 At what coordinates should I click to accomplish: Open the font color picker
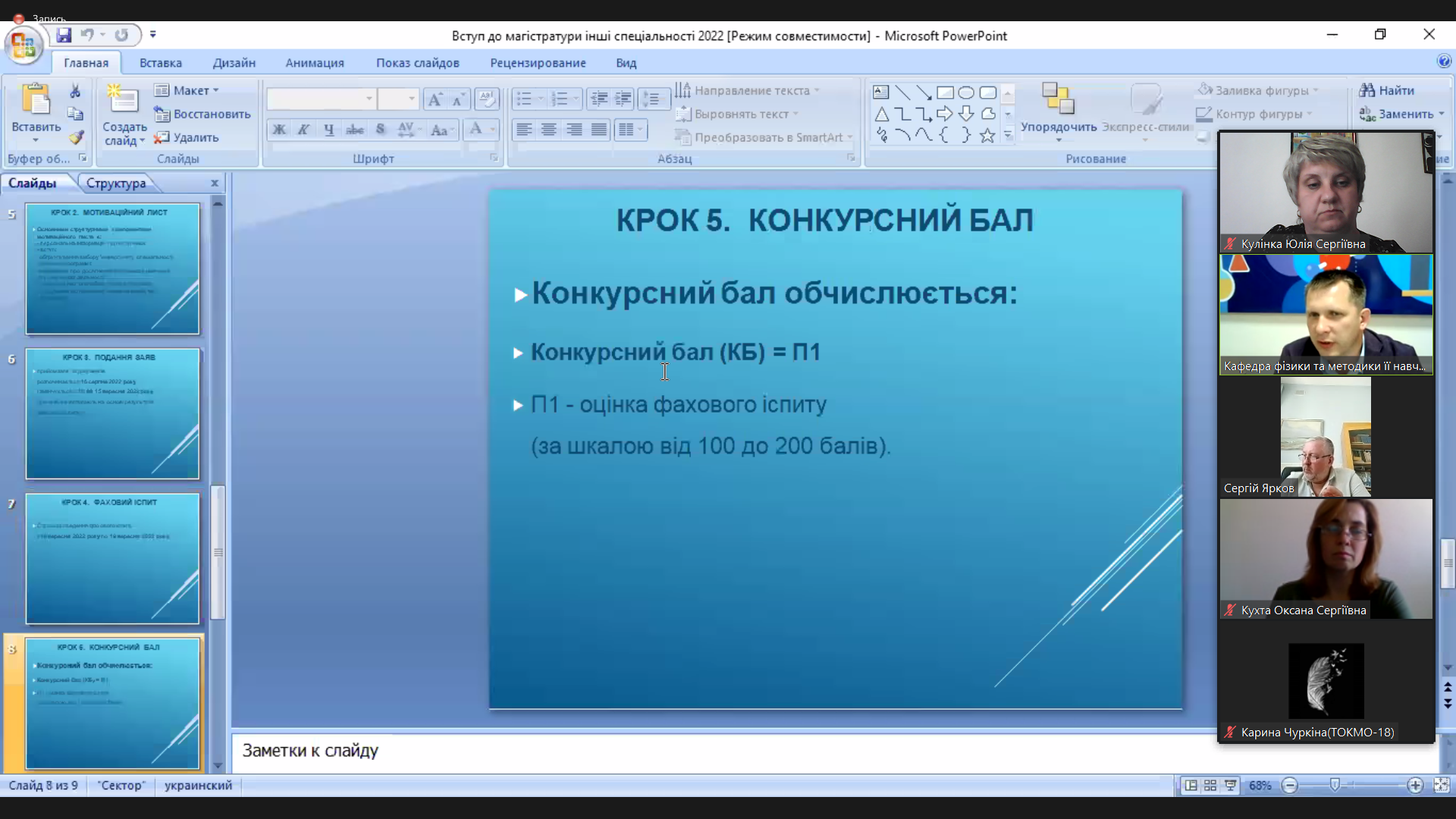481,130
